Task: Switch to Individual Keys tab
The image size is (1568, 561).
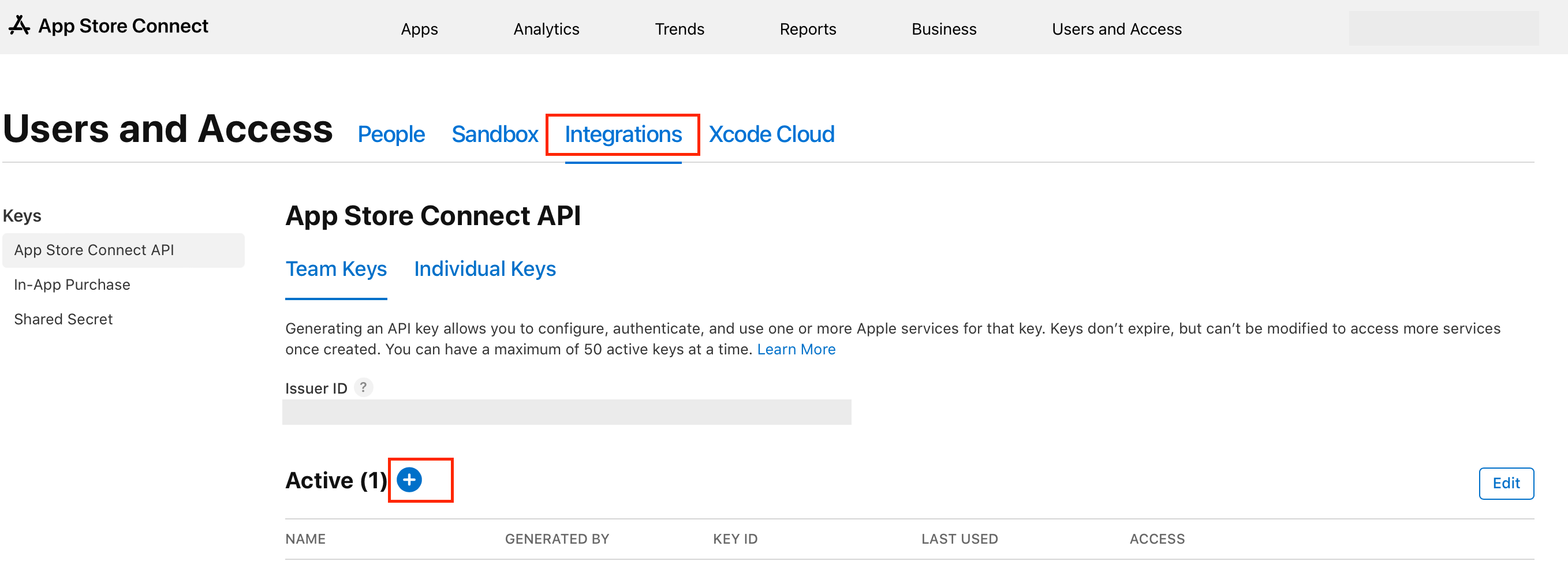Action: (484, 269)
